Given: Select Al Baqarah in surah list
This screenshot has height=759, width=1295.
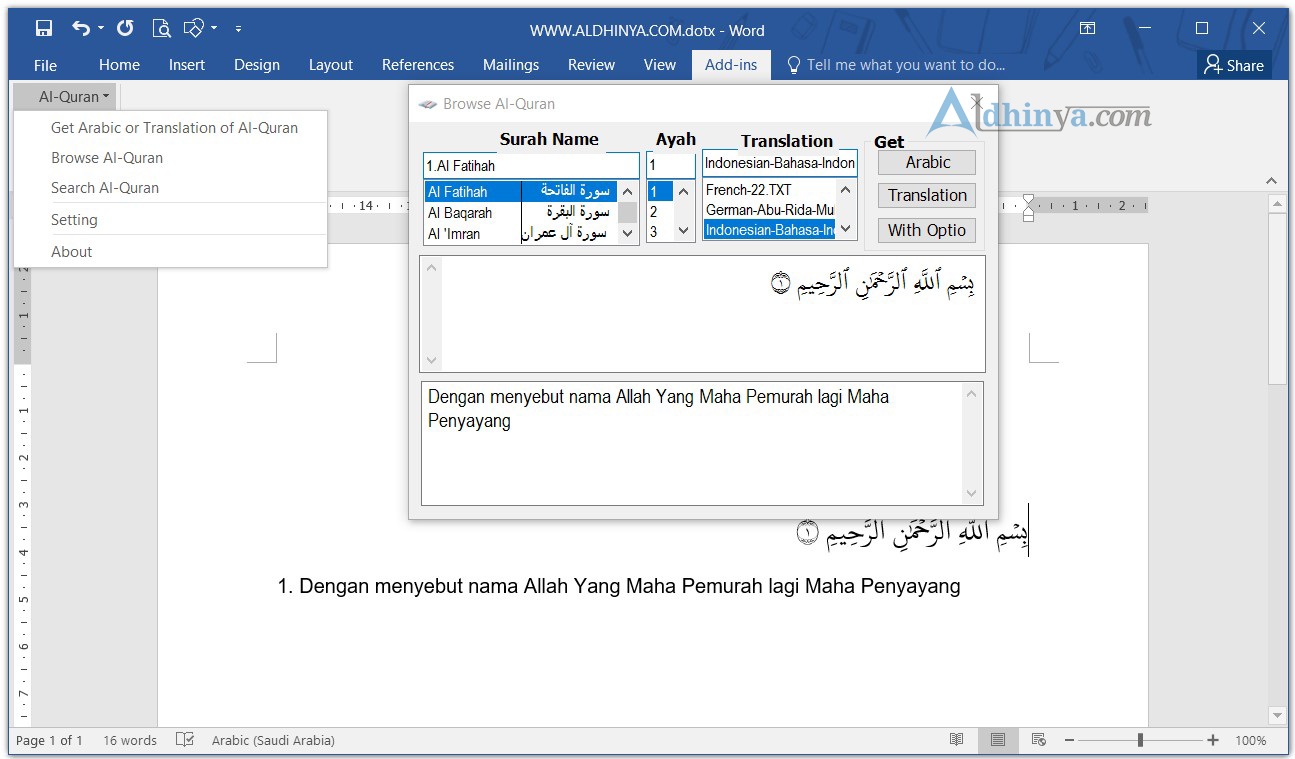Looking at the screenshot, I should pos(521,213).
